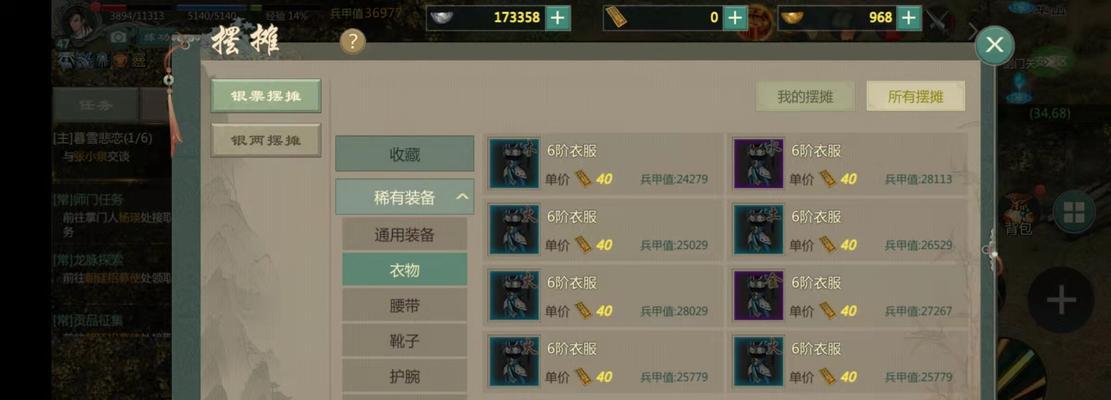Open the question mark help icon
This screenshot has width=1111, height=400.
click(x=353, y=42)
